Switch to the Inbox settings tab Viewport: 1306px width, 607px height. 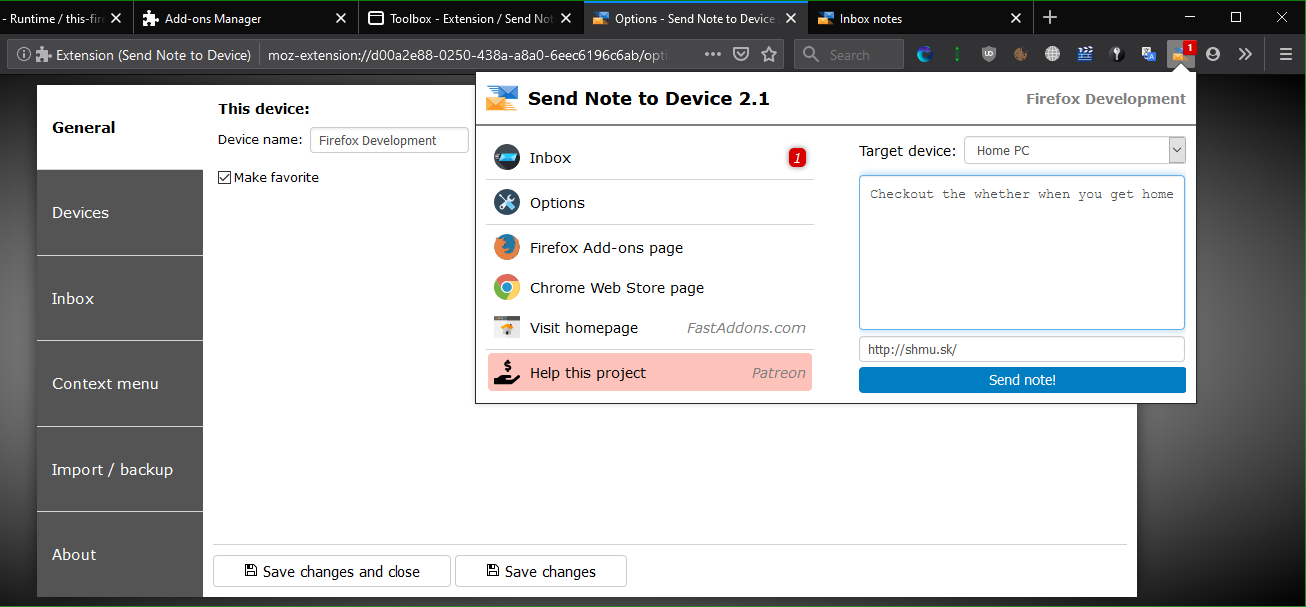pyautogui.click(x=120, y=298)
